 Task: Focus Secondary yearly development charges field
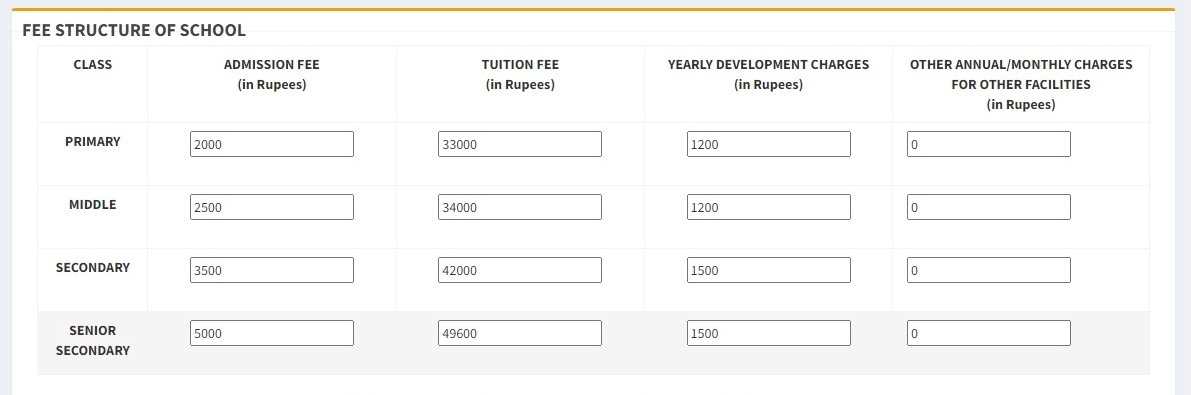(x=769, y=270)
